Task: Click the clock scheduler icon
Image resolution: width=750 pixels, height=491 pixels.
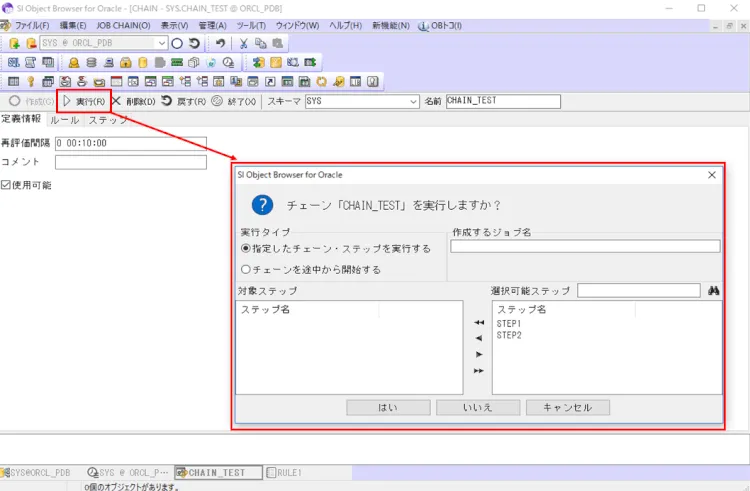Action: pos(228,62)
